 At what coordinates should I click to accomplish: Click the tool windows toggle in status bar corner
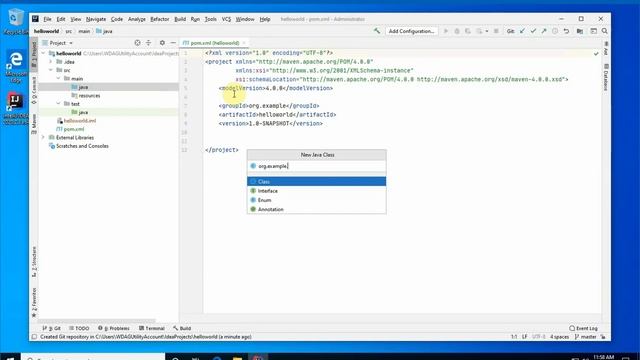click(34, 337)
